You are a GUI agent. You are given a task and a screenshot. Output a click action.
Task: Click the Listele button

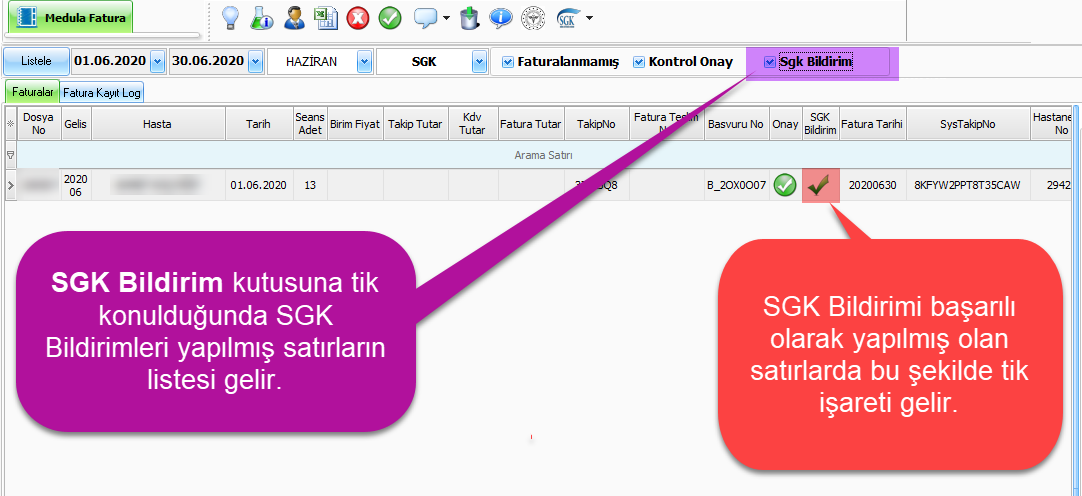click(37, 61)
